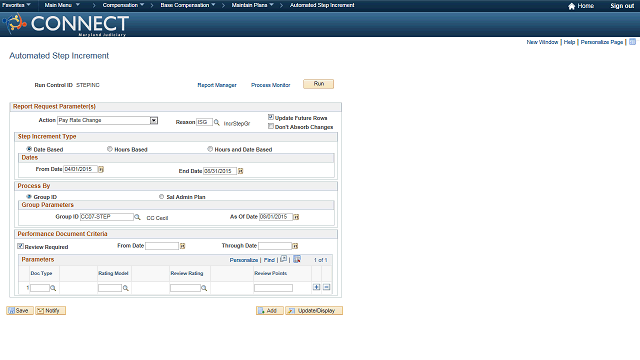Image resolution: width=640 pixels, height=360 pixels.
Task: Add a new row with plus icon
Action: tap(316, 287)
